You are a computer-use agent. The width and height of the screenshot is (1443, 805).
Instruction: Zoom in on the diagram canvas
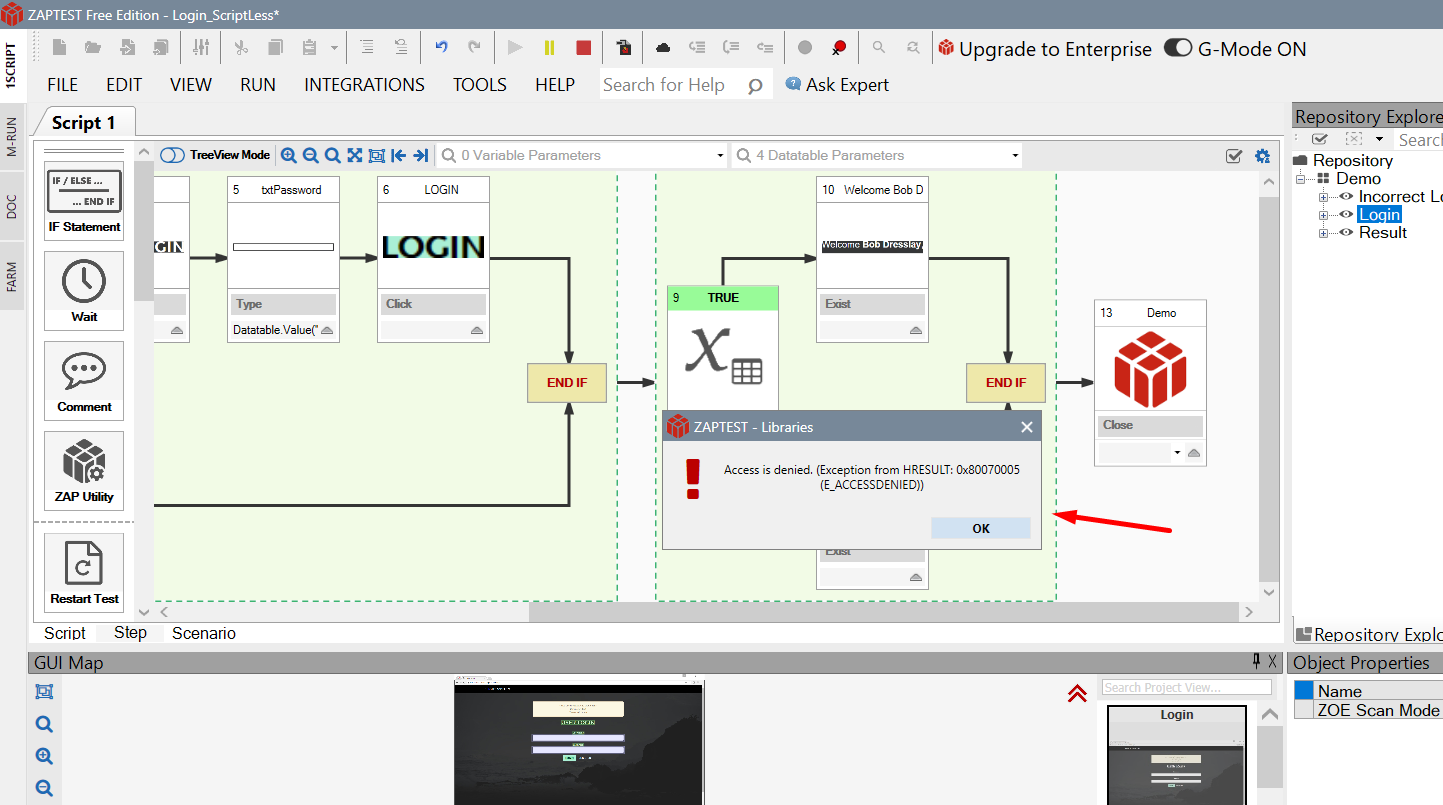[x=289, y=155]
